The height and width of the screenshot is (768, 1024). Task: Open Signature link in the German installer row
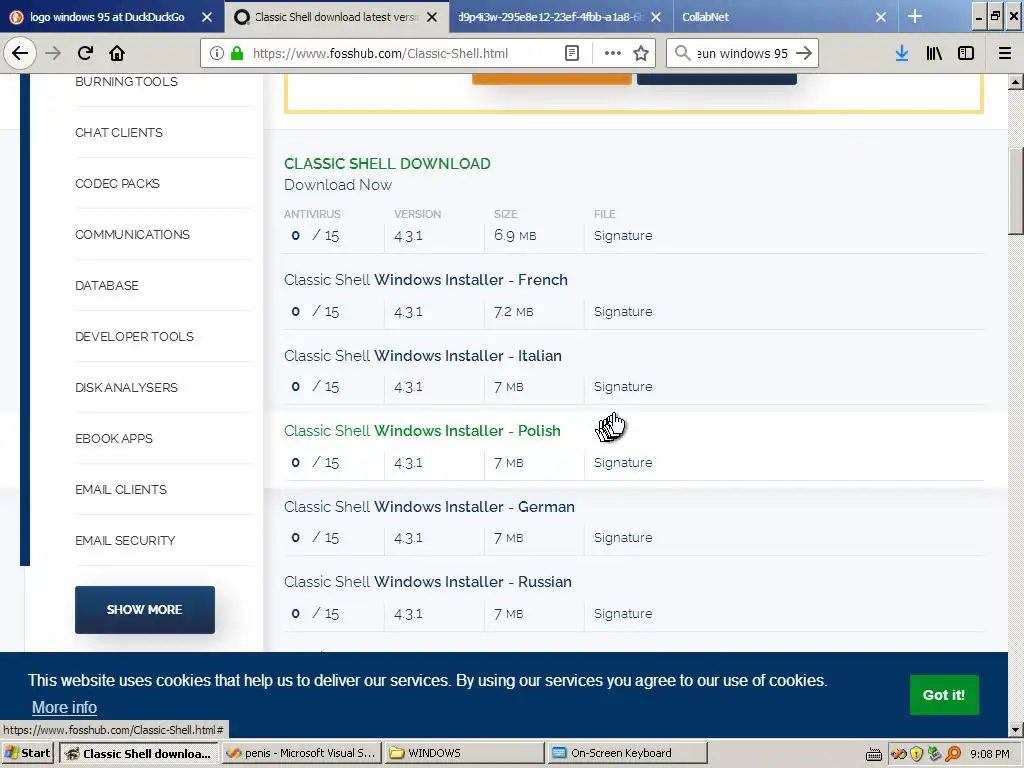click(x=623, y=537)
